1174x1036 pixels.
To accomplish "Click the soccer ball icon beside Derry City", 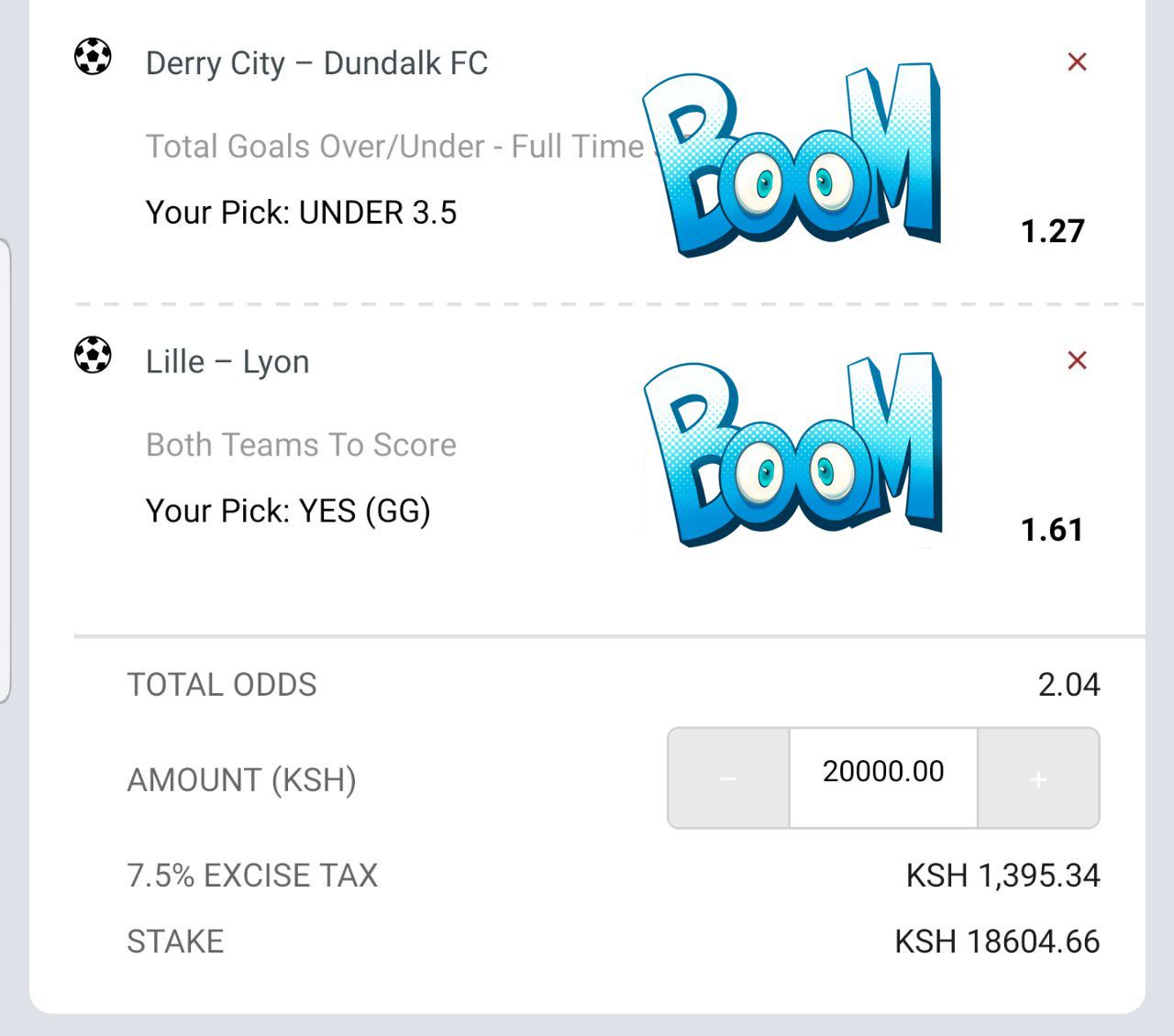I will tap(93, 57).
